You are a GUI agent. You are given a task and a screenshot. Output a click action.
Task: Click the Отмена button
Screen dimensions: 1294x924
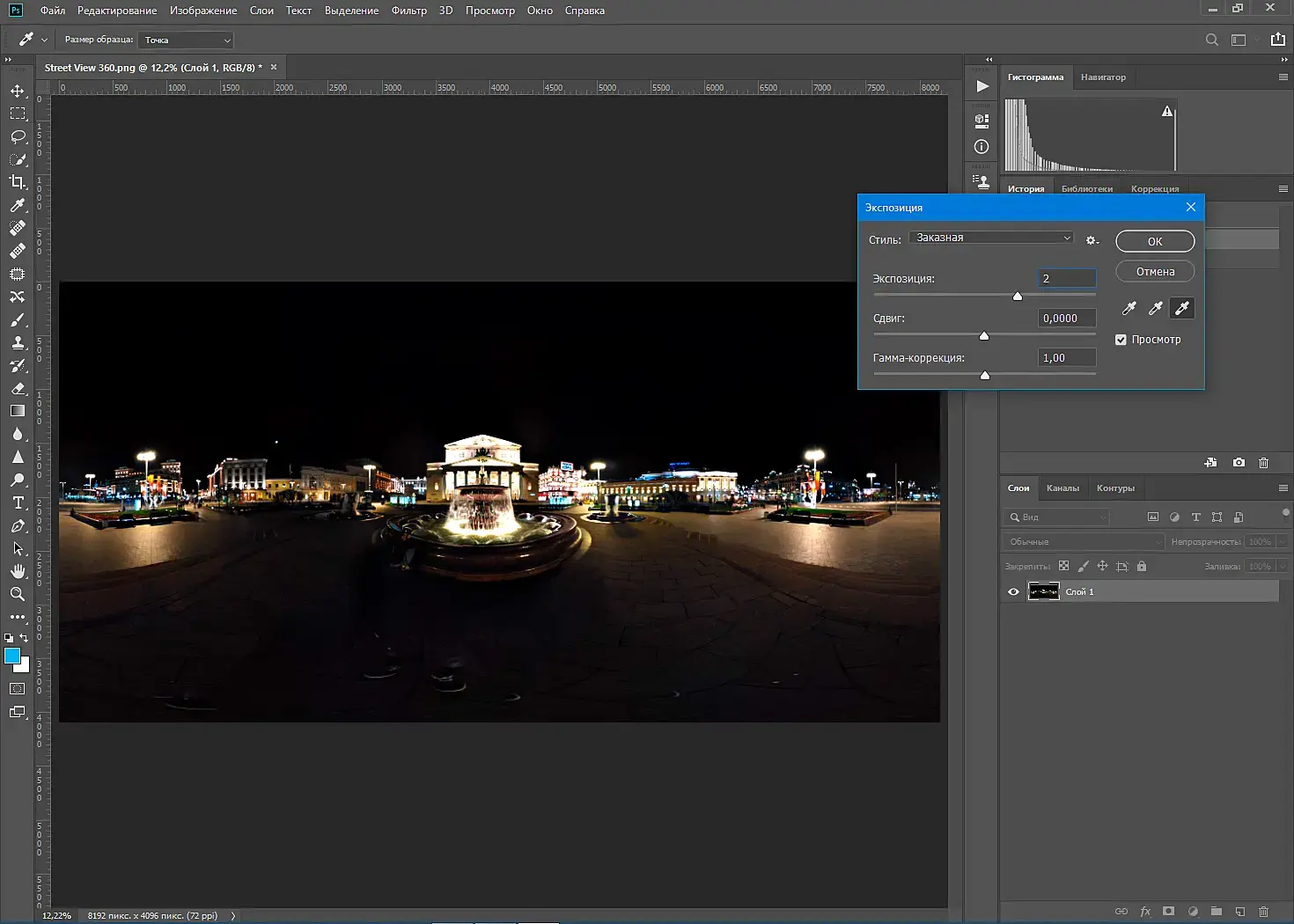coord(1154,272)
